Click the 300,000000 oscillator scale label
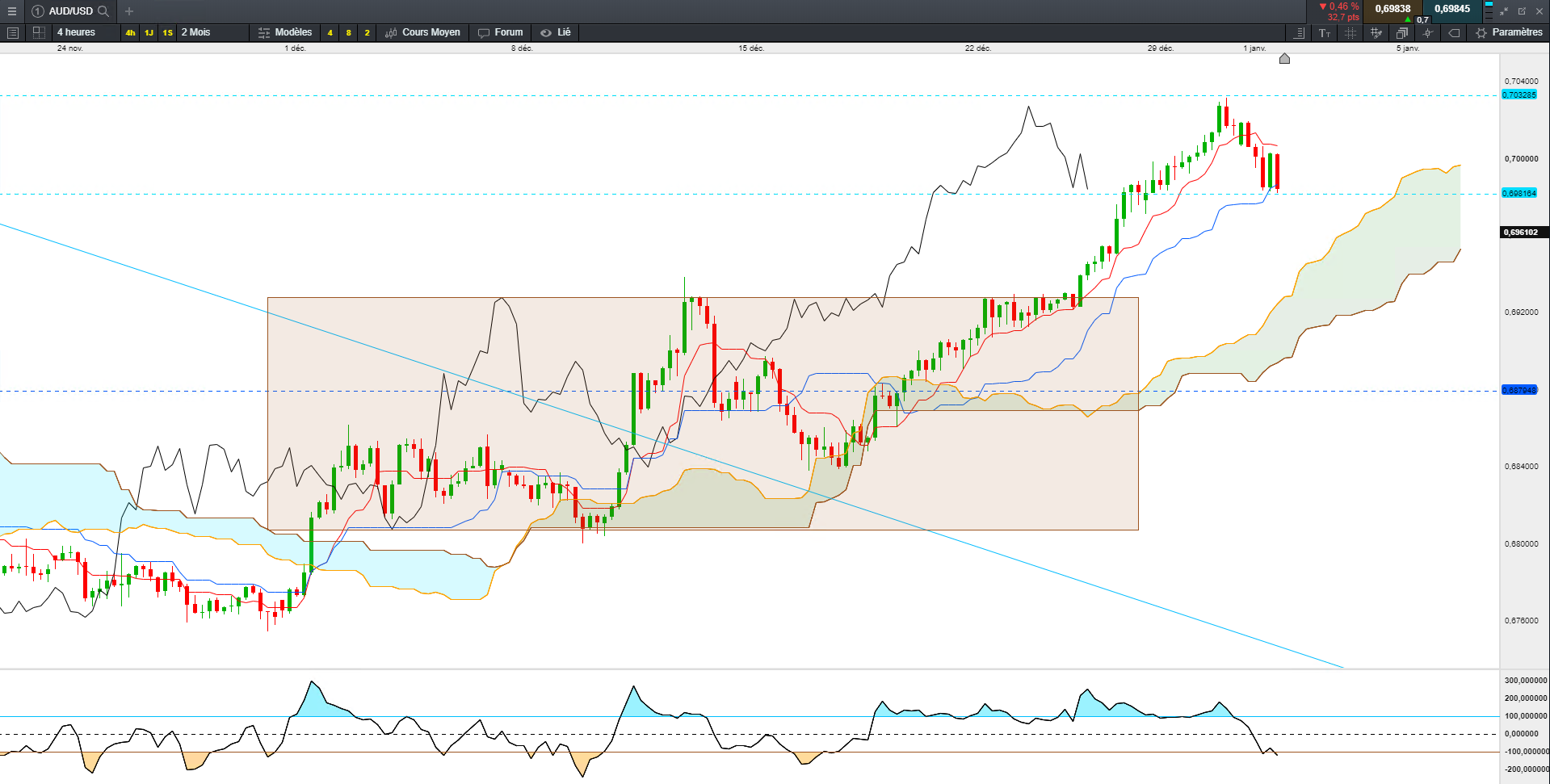Screen dimensions: 1550x784 (x=1526, y=681)
